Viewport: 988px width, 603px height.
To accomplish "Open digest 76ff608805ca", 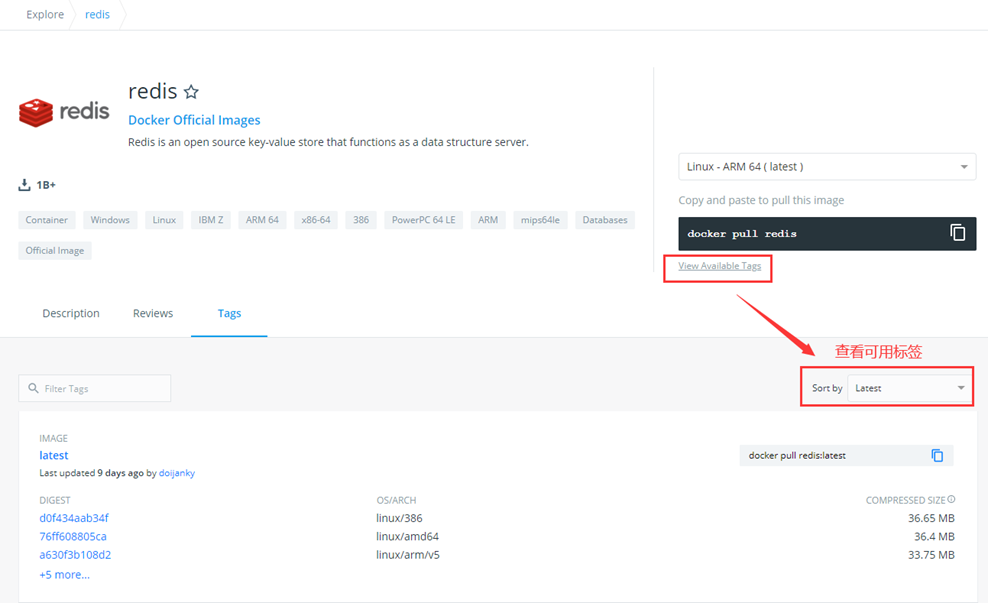I will tap(72, 536).
